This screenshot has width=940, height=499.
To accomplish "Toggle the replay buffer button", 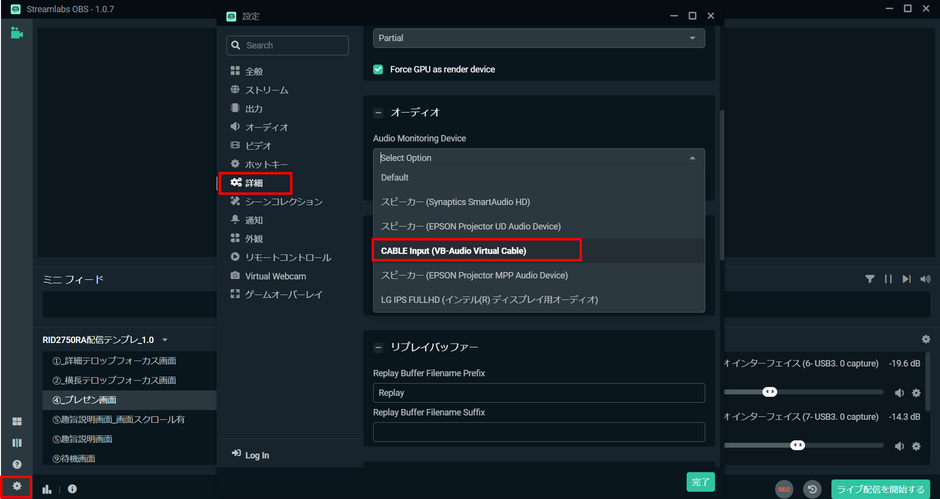I will (x=812, y=489).
